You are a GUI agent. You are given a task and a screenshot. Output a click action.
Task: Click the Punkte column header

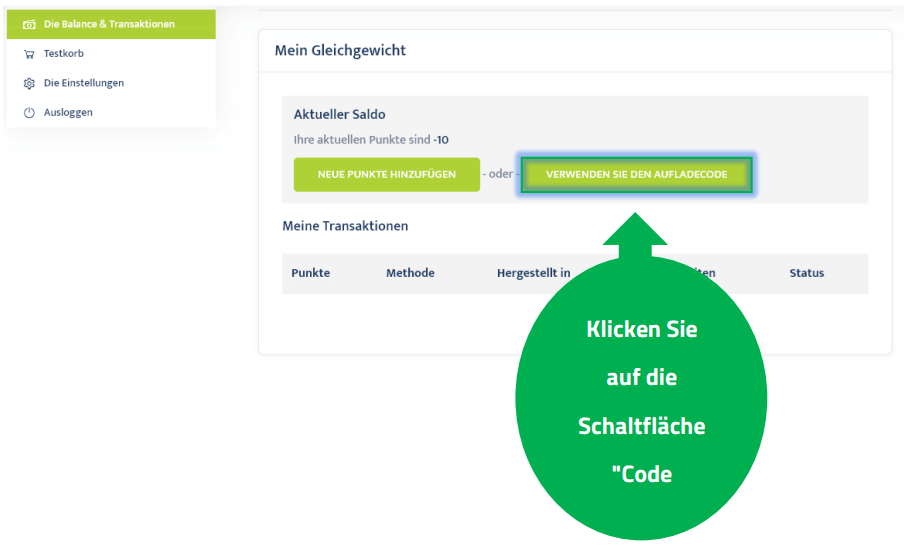pyautogui.click(x=310, y=273)
